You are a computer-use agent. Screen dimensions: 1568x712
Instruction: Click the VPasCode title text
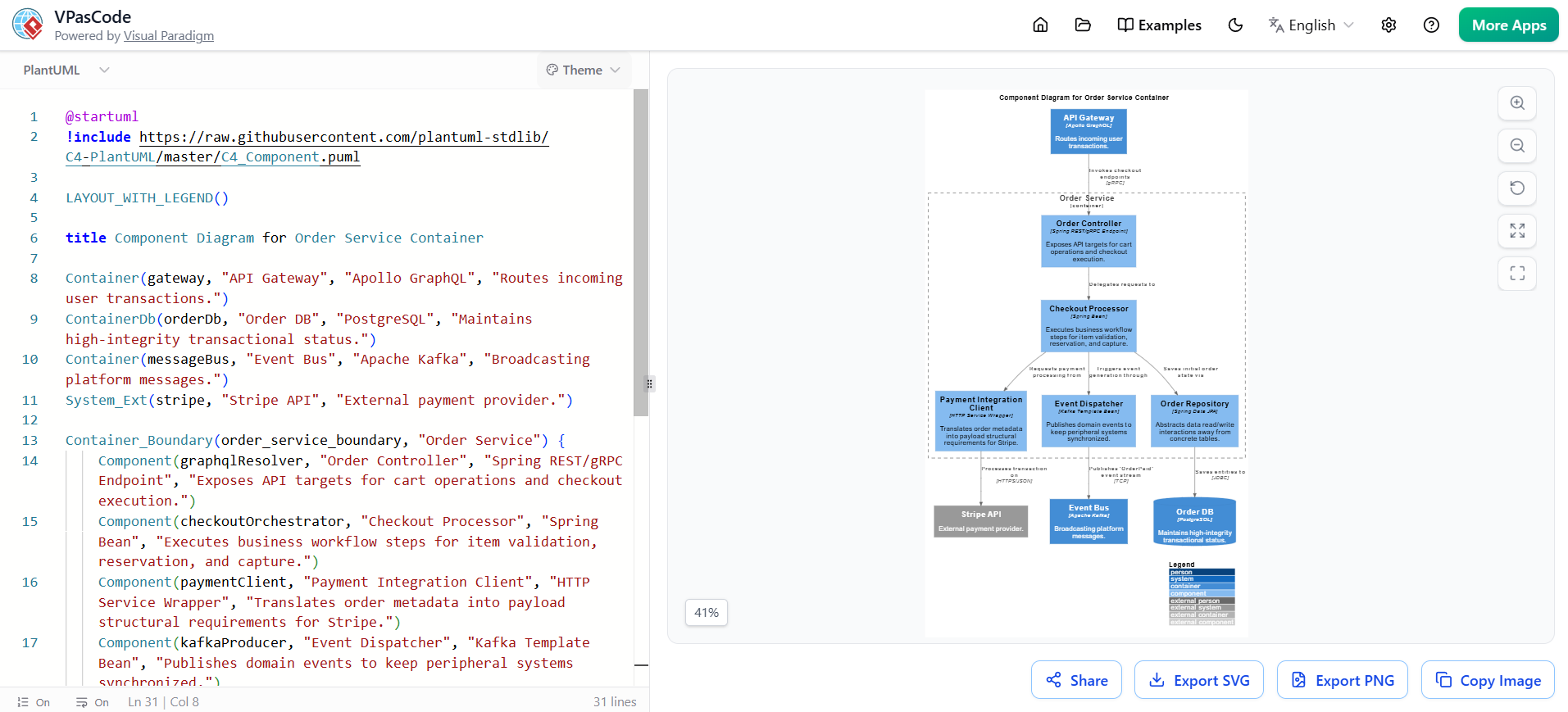(93, 17)
